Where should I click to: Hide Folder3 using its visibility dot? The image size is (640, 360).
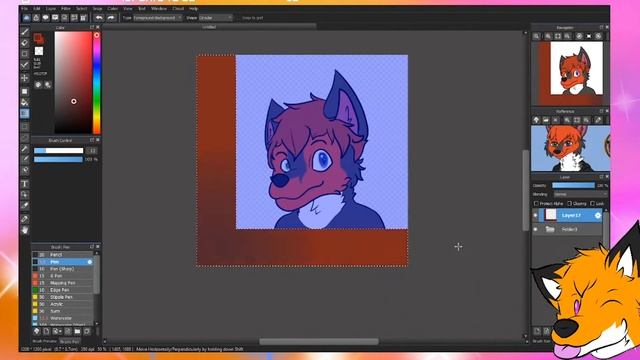(x=536, y=229)
